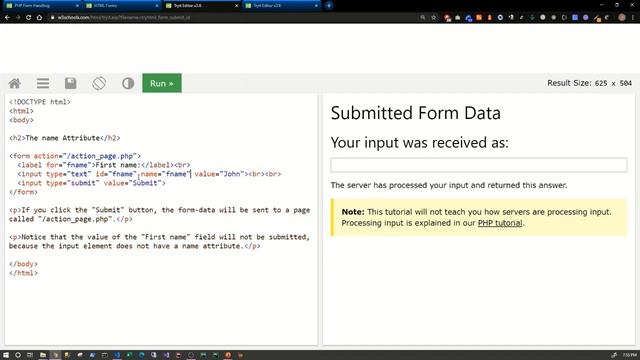Place cursor in the input type text line
Image resolution: width=640 pixels, height=360 pixels.
tap(149, 174)
